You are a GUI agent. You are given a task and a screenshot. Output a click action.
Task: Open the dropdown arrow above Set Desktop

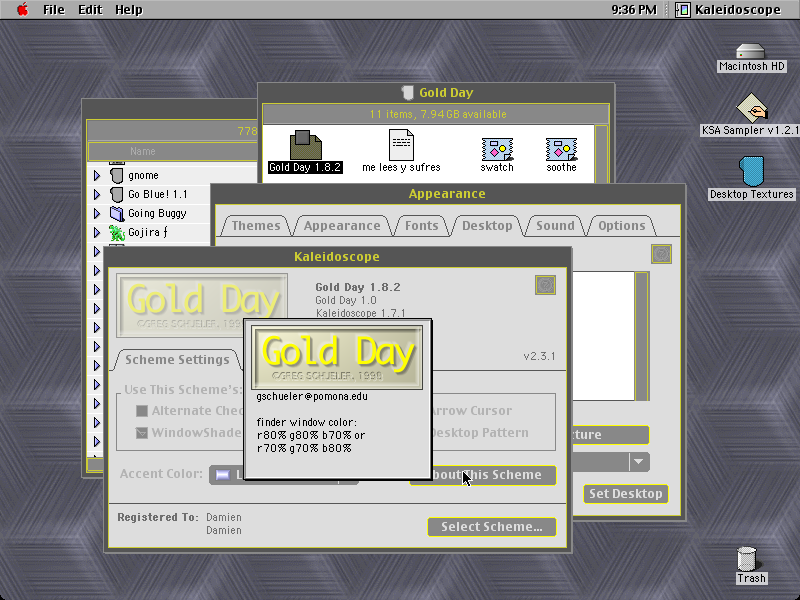click(639, 462)
